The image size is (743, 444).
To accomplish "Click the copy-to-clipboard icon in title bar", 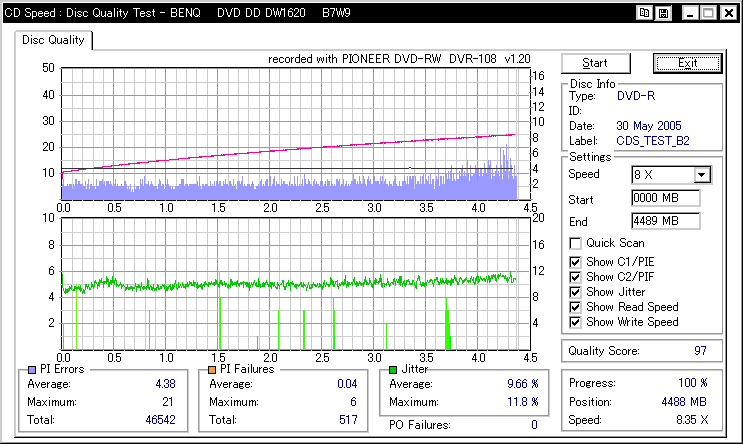I will pyautogui.click(x=644, y=13).
